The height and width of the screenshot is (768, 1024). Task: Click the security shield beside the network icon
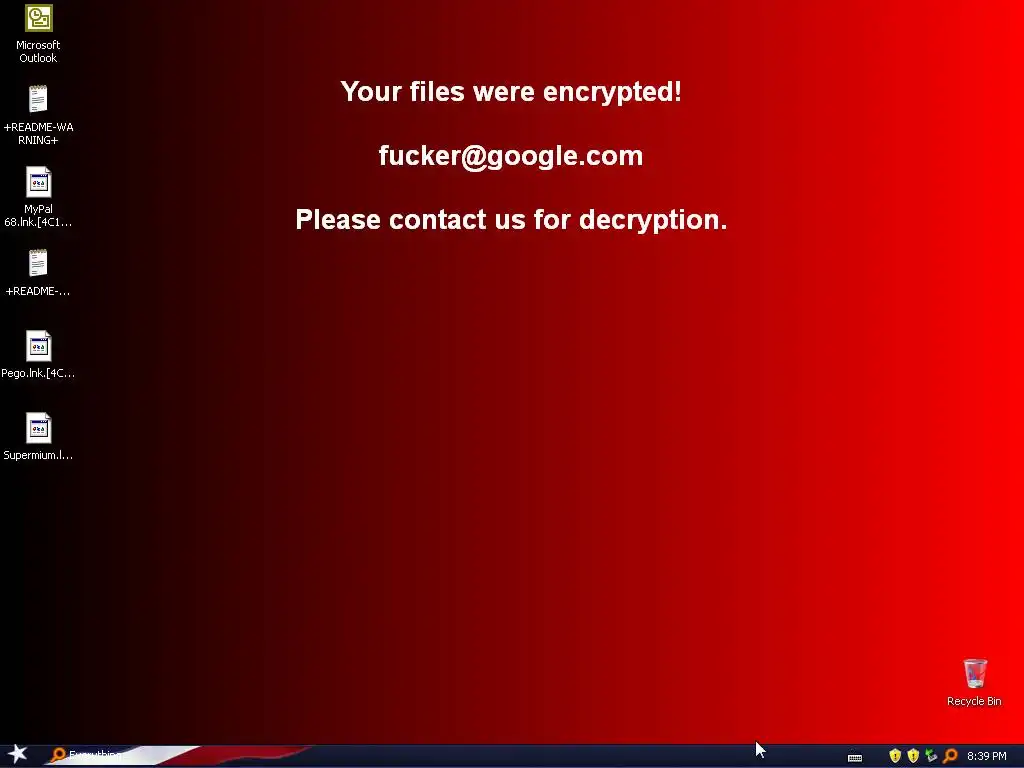pyautogui.click(x=913, y=756)
